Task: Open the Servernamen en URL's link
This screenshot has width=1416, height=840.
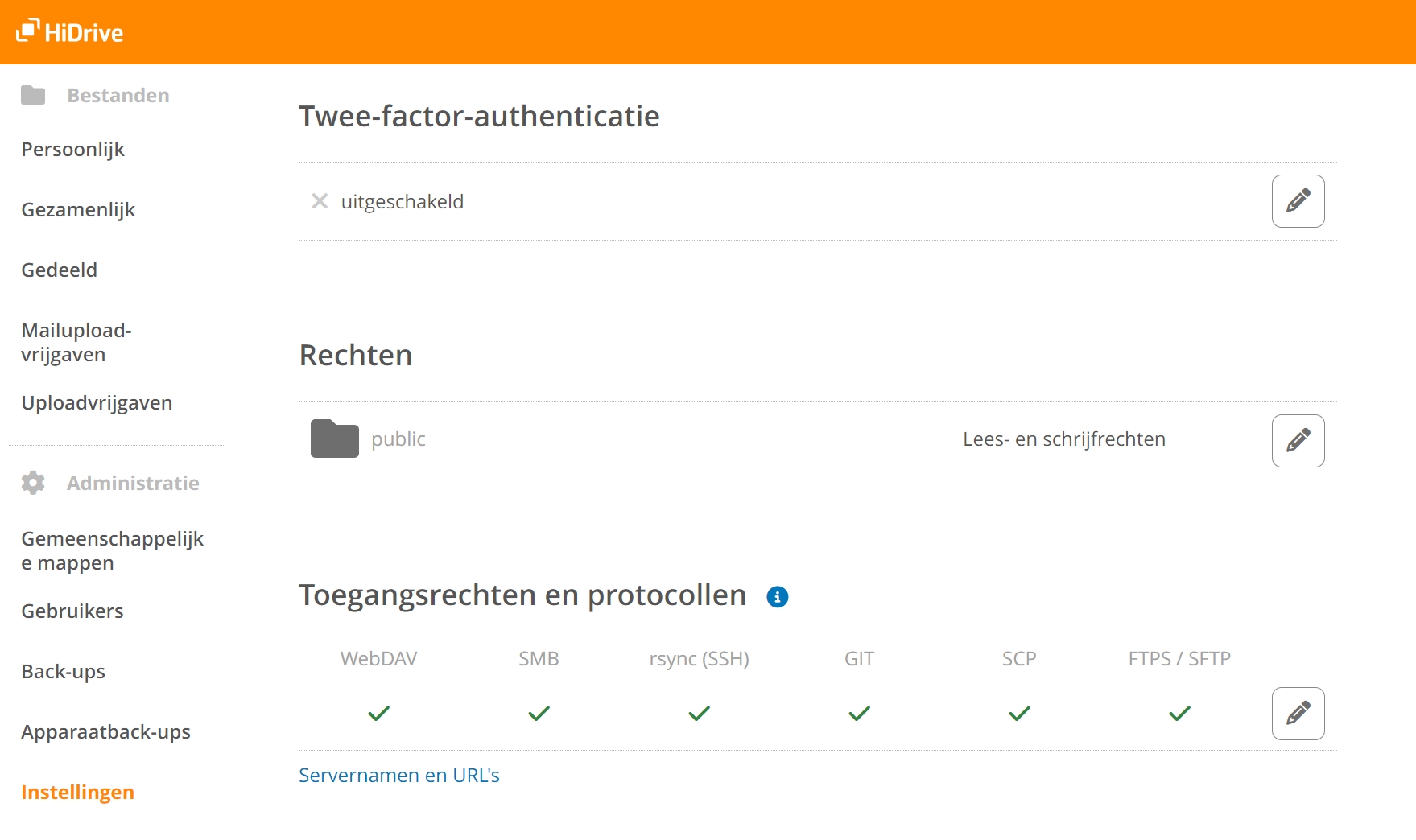Action: (399, 775)
